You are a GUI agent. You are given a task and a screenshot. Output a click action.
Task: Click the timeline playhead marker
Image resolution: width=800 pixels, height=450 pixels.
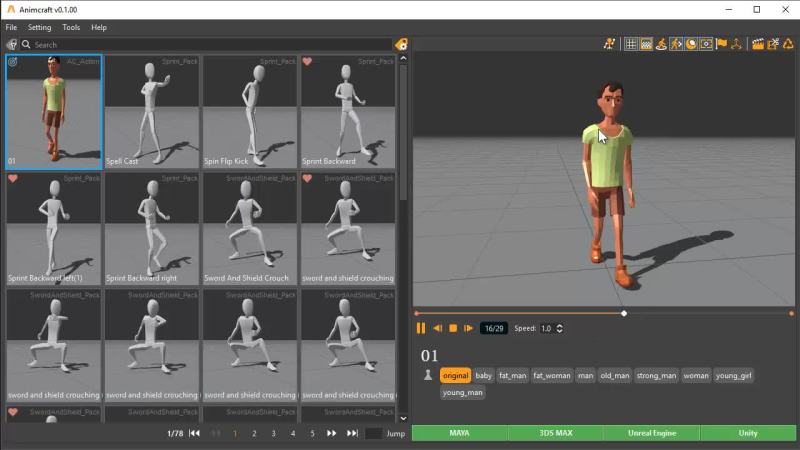624,313
